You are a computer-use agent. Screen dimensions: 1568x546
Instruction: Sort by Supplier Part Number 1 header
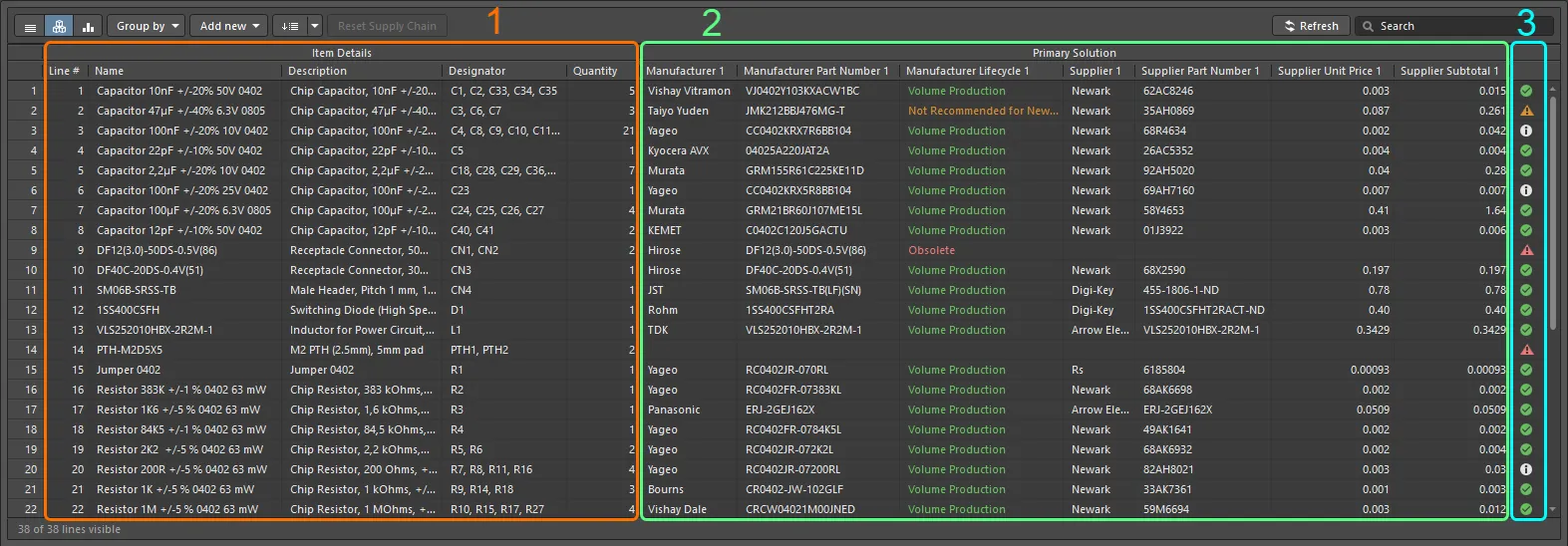[x=1204, y=71]
